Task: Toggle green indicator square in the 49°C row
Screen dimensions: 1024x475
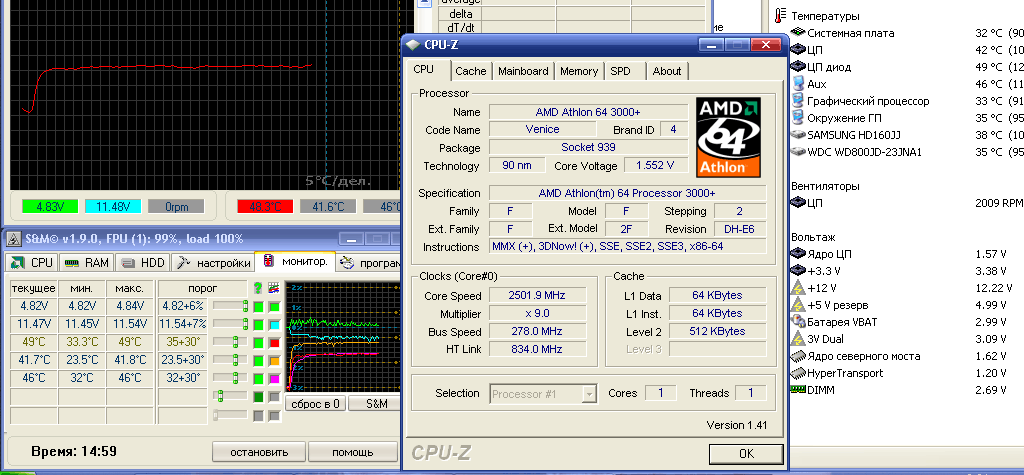Action: (260, 342)
